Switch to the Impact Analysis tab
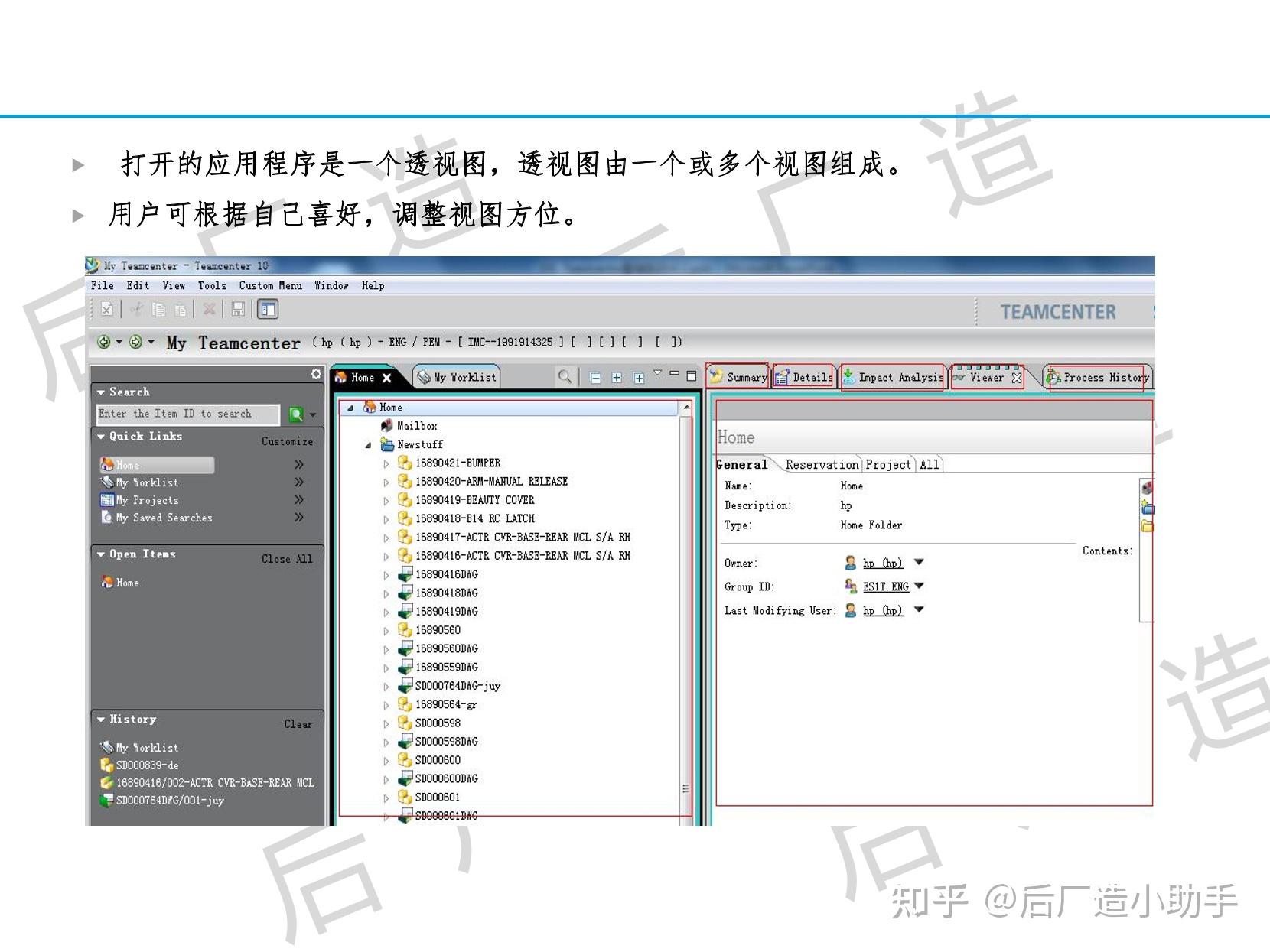1270x952 pixels. [x=893, y=377]
